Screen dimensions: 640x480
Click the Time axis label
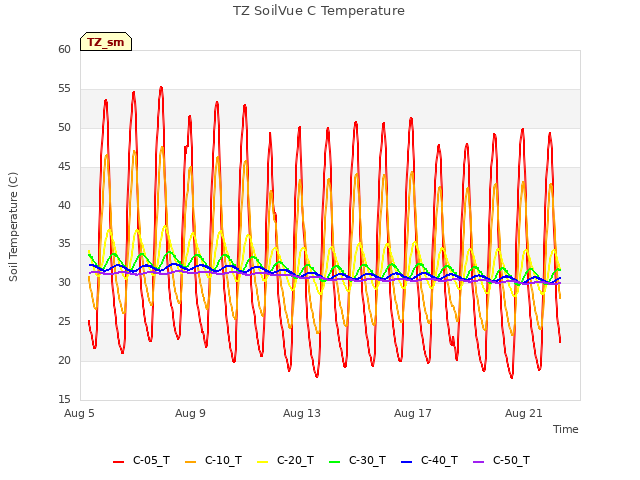coord(566,429)
